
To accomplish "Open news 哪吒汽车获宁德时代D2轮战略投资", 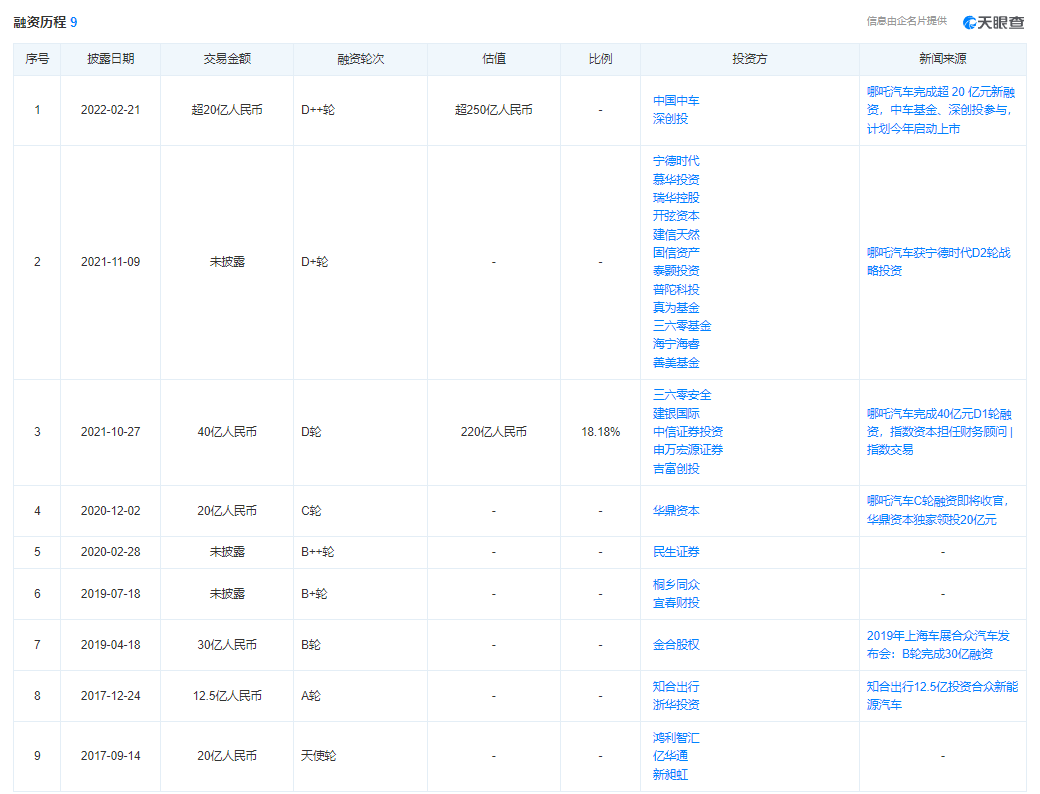I will coord(939,262).
